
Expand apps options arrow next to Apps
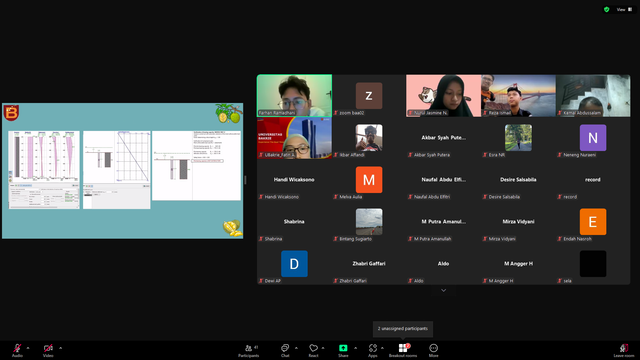pos(382,348)
